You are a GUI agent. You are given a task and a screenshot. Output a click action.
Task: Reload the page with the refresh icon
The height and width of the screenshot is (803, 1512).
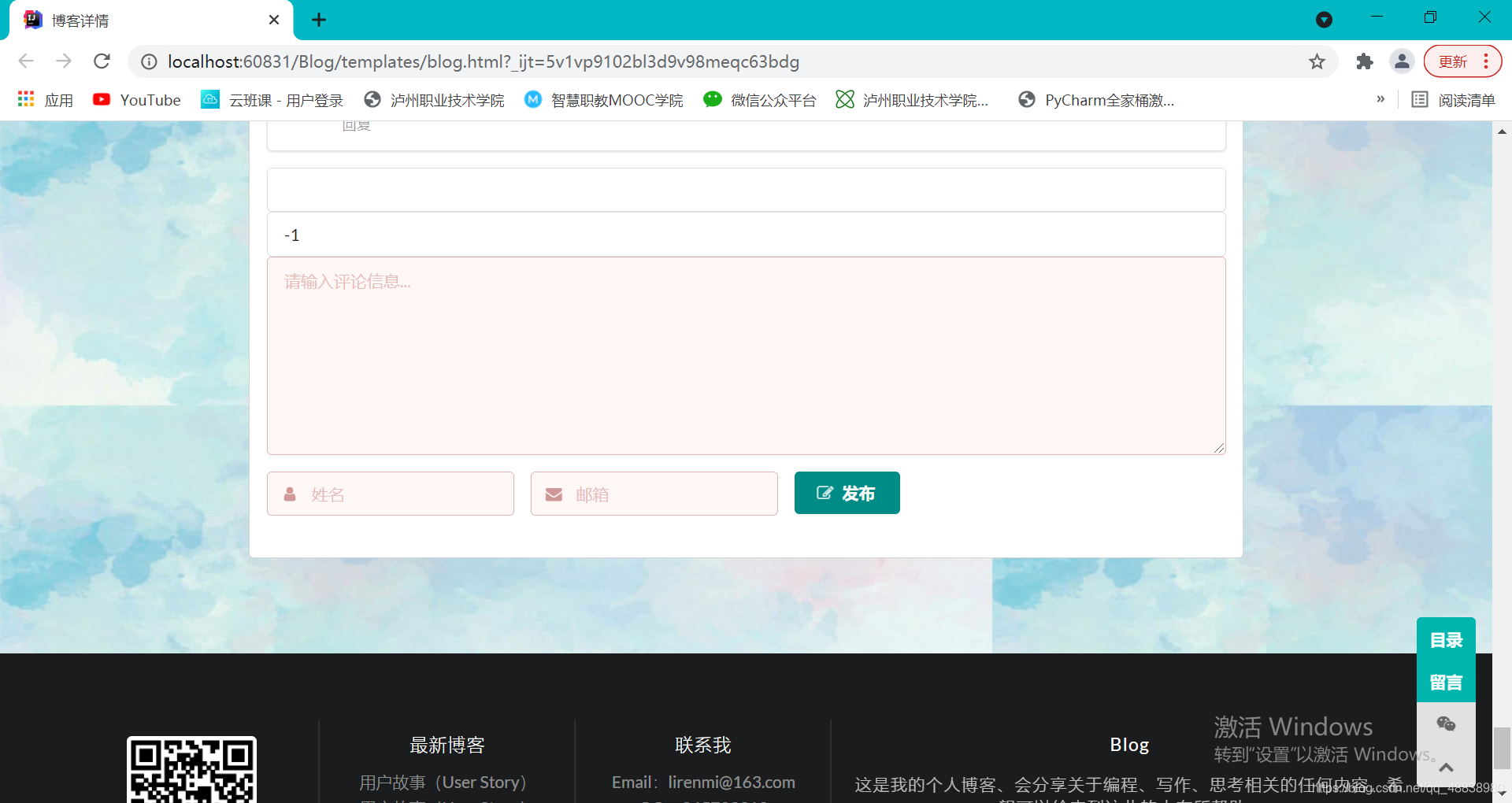point(102,61)
